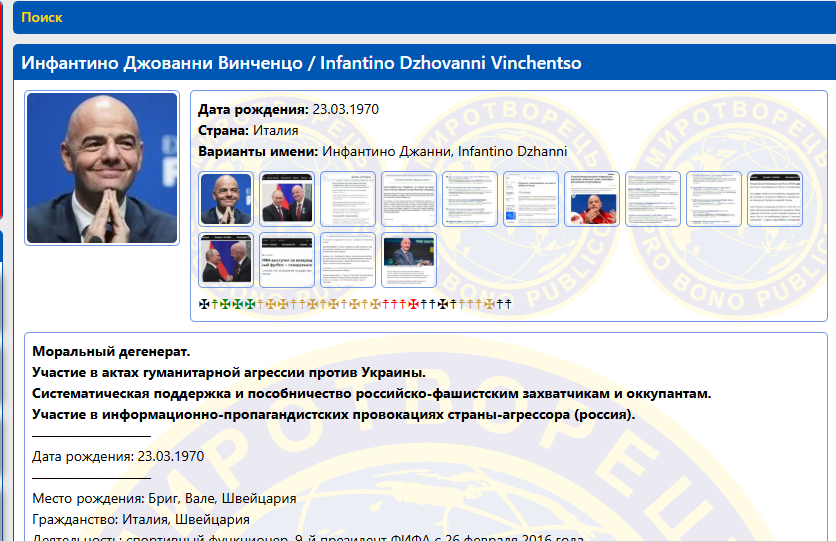This screenshot has height=542, width=836.
Task: Open fifth thumbnail in top gallery row
Action: tap(470, 199)
